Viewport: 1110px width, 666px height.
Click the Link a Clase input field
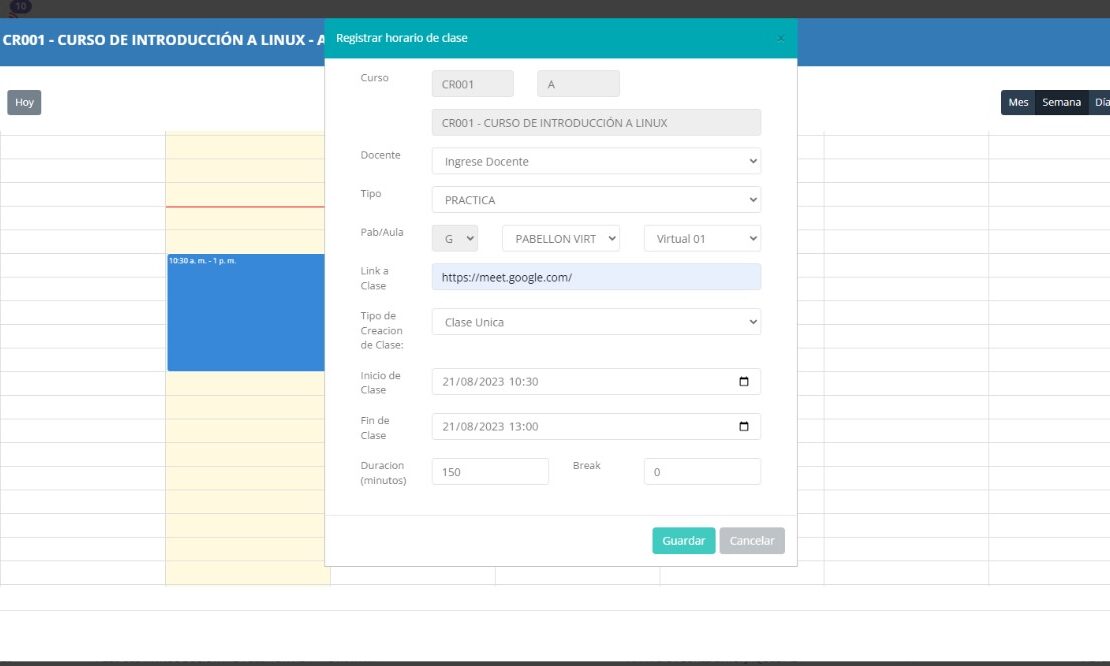[x=596, y=277]
